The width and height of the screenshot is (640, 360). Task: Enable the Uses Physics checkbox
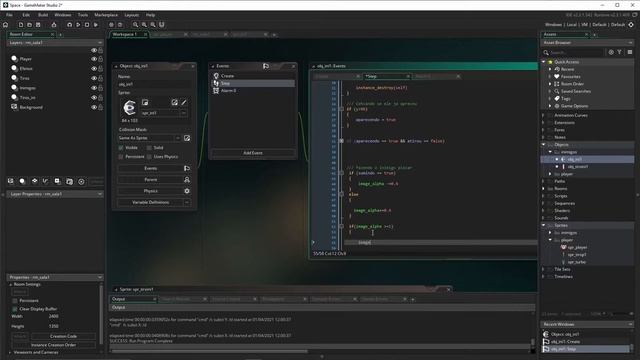(149, 156)
